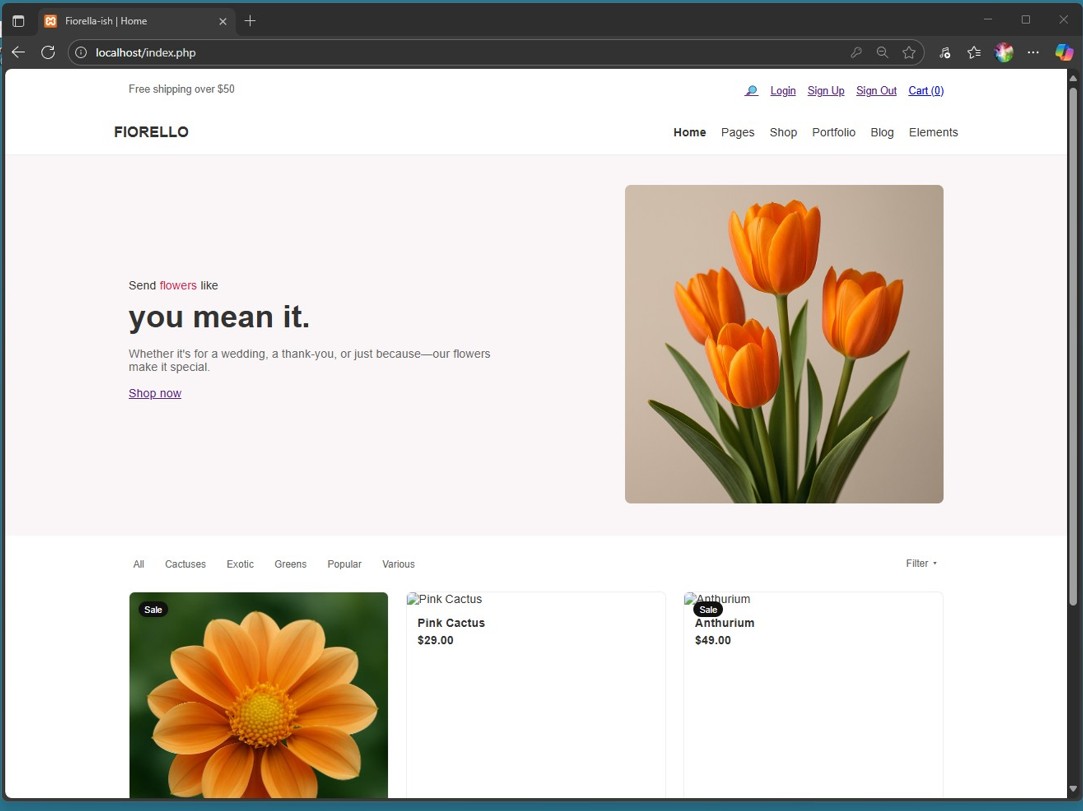Reload the page with the refresh icon

48,52
